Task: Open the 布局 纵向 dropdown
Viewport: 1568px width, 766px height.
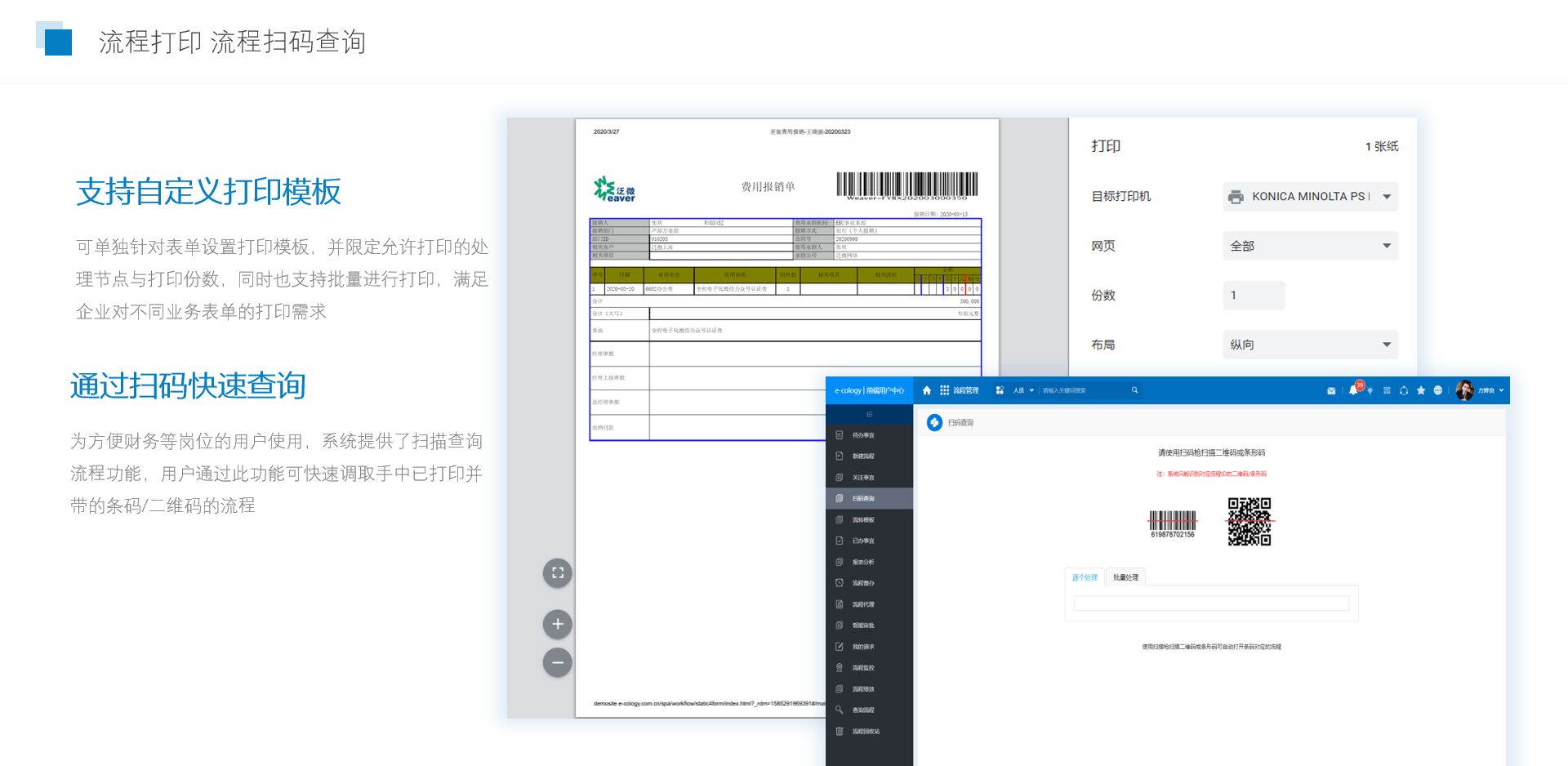Action: pyautogui.click(x=1310, y=345)
